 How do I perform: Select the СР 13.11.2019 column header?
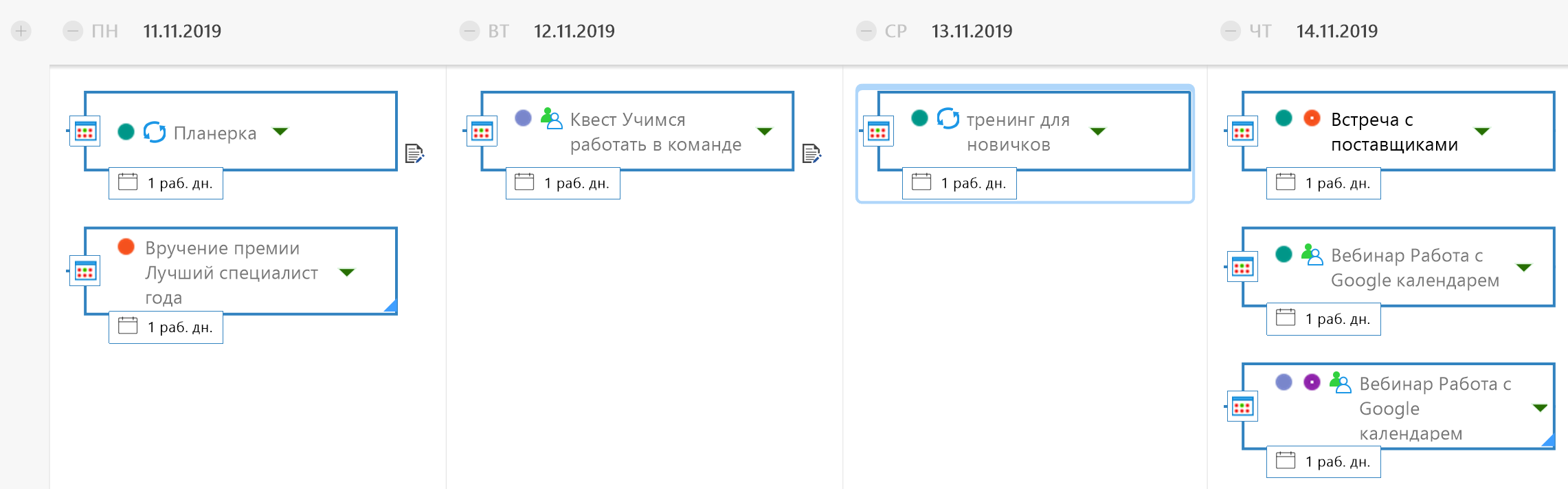click(971, 31)
